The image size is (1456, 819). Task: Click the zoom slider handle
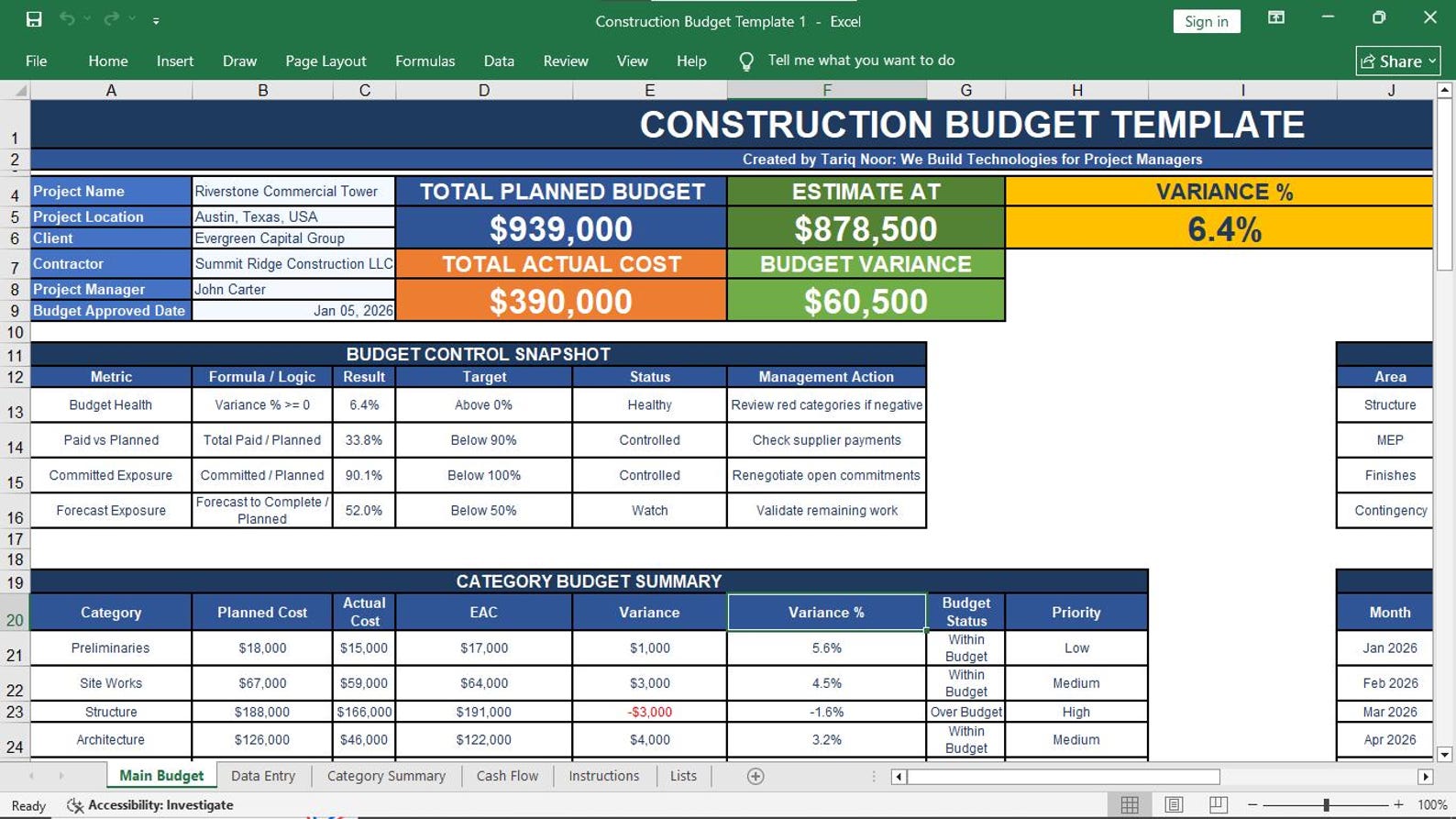pyautogui.click(x=1326, y=805)
